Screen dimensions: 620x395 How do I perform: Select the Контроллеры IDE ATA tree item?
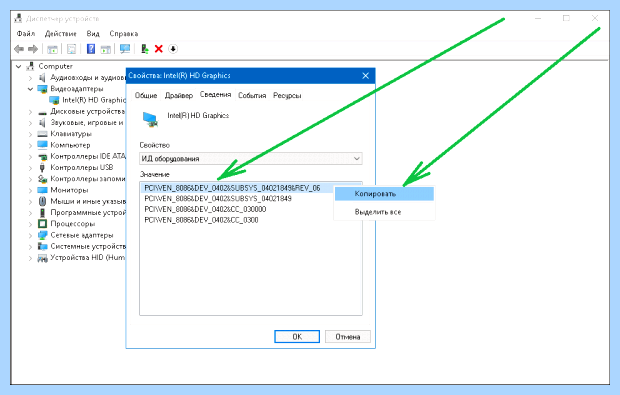tap(87, 157)
